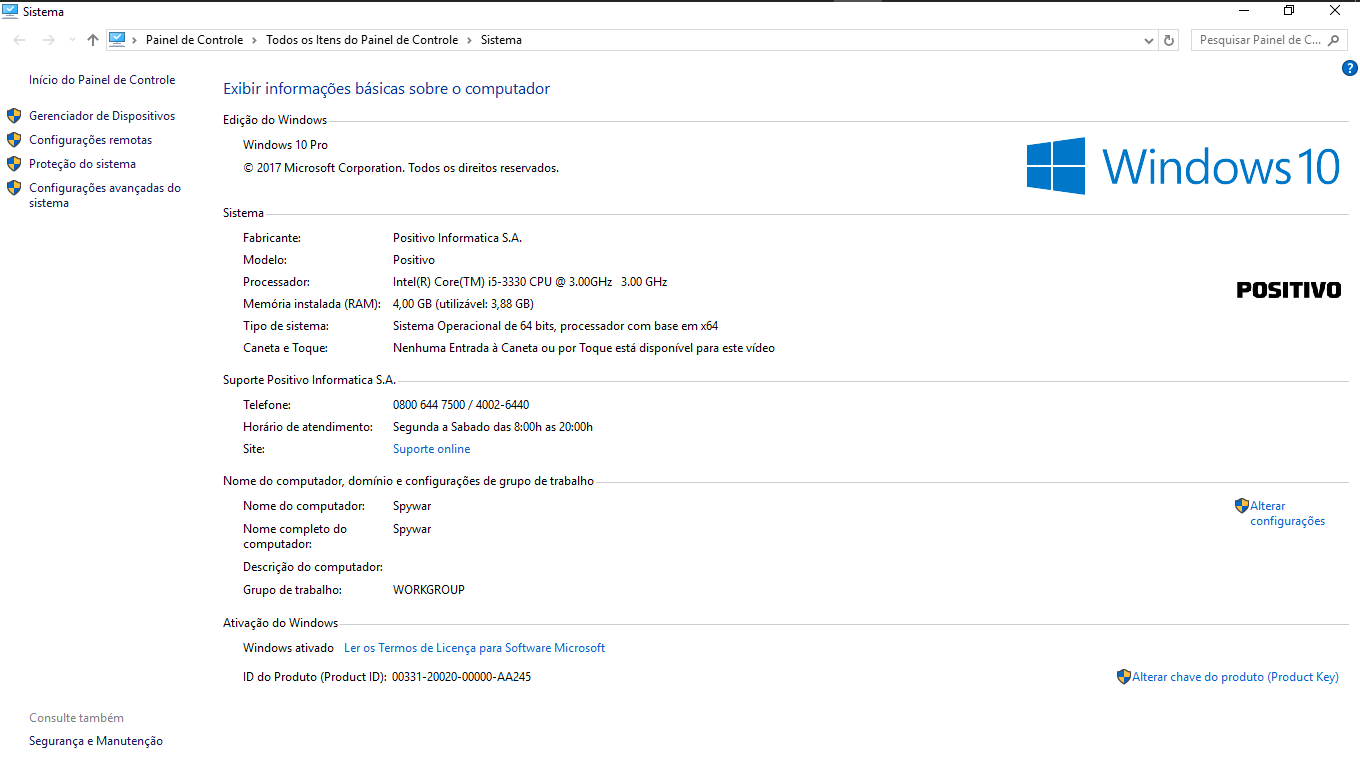The height and width of the screenshot is (768, 1360).
Task: Minimize the Sistema window
Action: [1243, 11]
